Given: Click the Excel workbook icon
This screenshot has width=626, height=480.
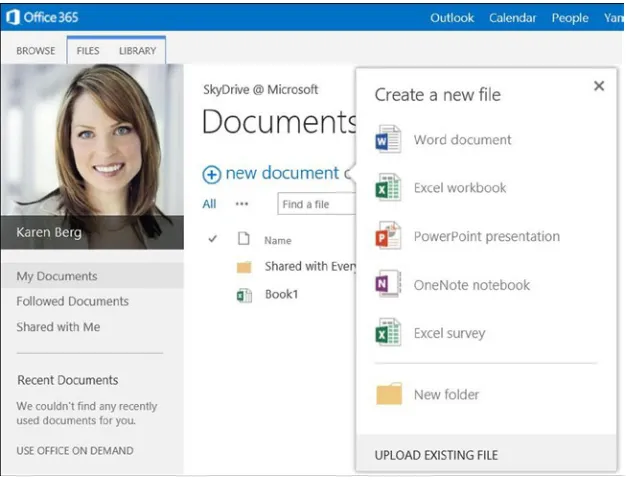Looking at the screenshot, I should (x=388, y=187).
